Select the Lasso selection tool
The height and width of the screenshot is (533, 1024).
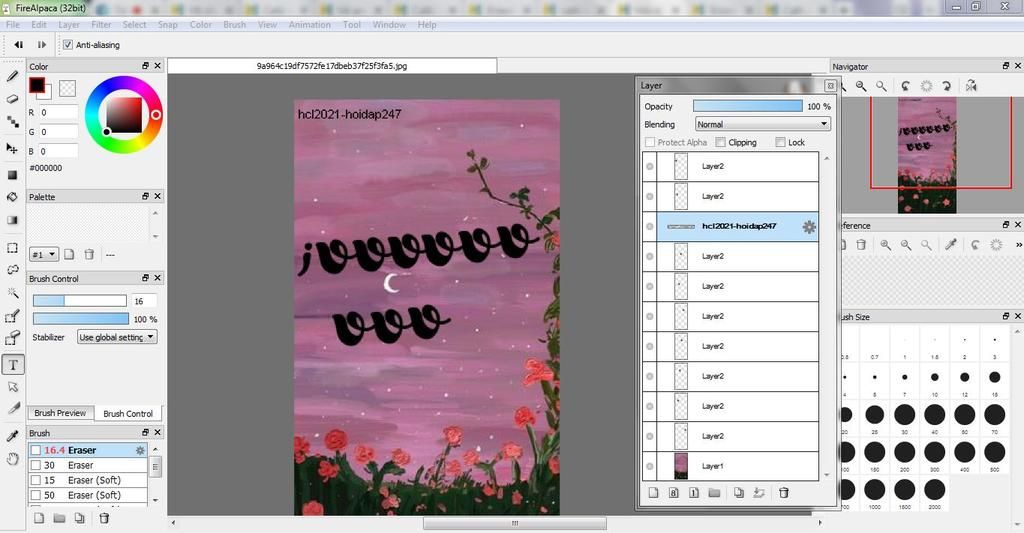12,270
